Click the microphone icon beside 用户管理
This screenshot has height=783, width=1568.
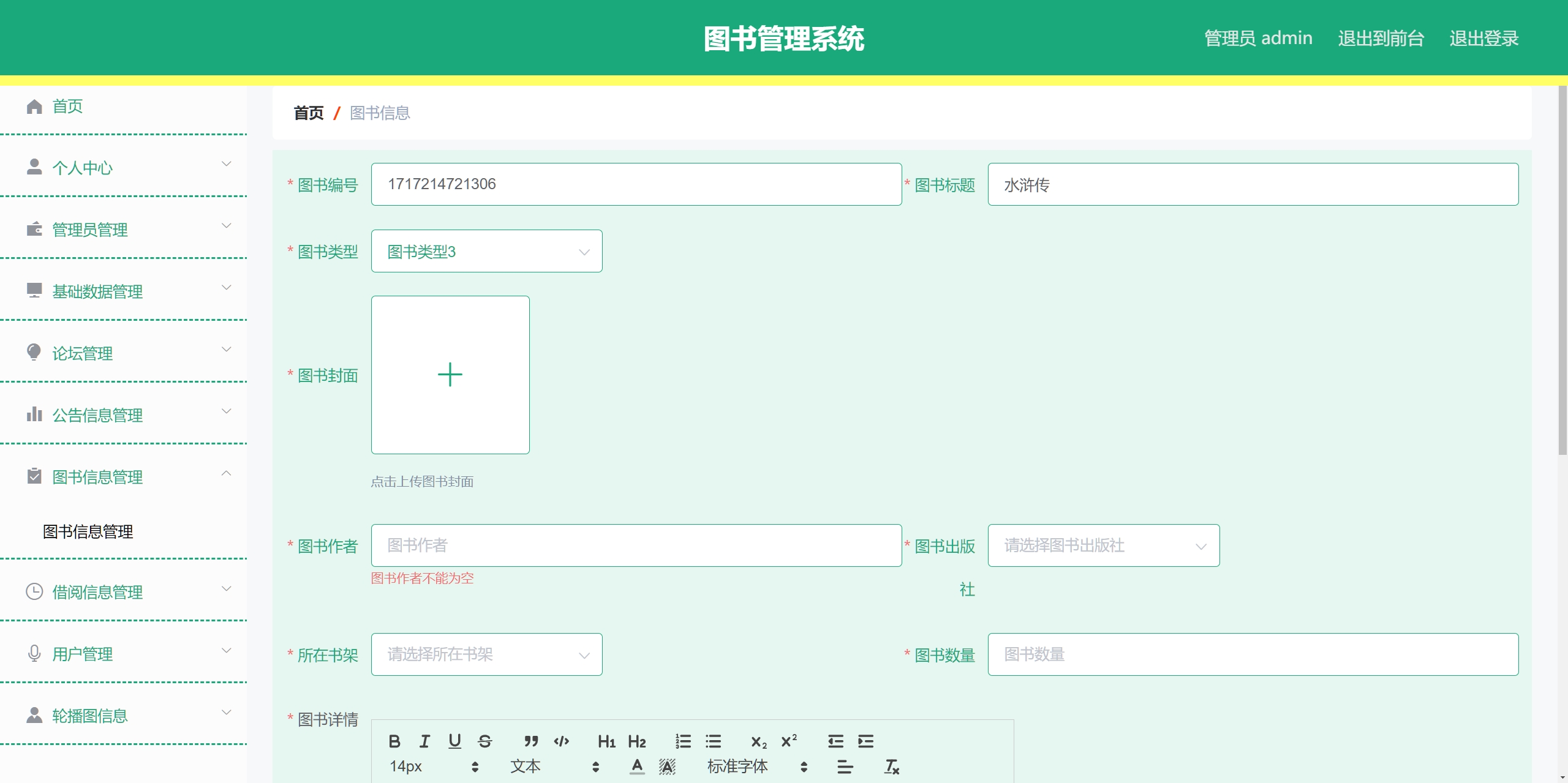34,653
